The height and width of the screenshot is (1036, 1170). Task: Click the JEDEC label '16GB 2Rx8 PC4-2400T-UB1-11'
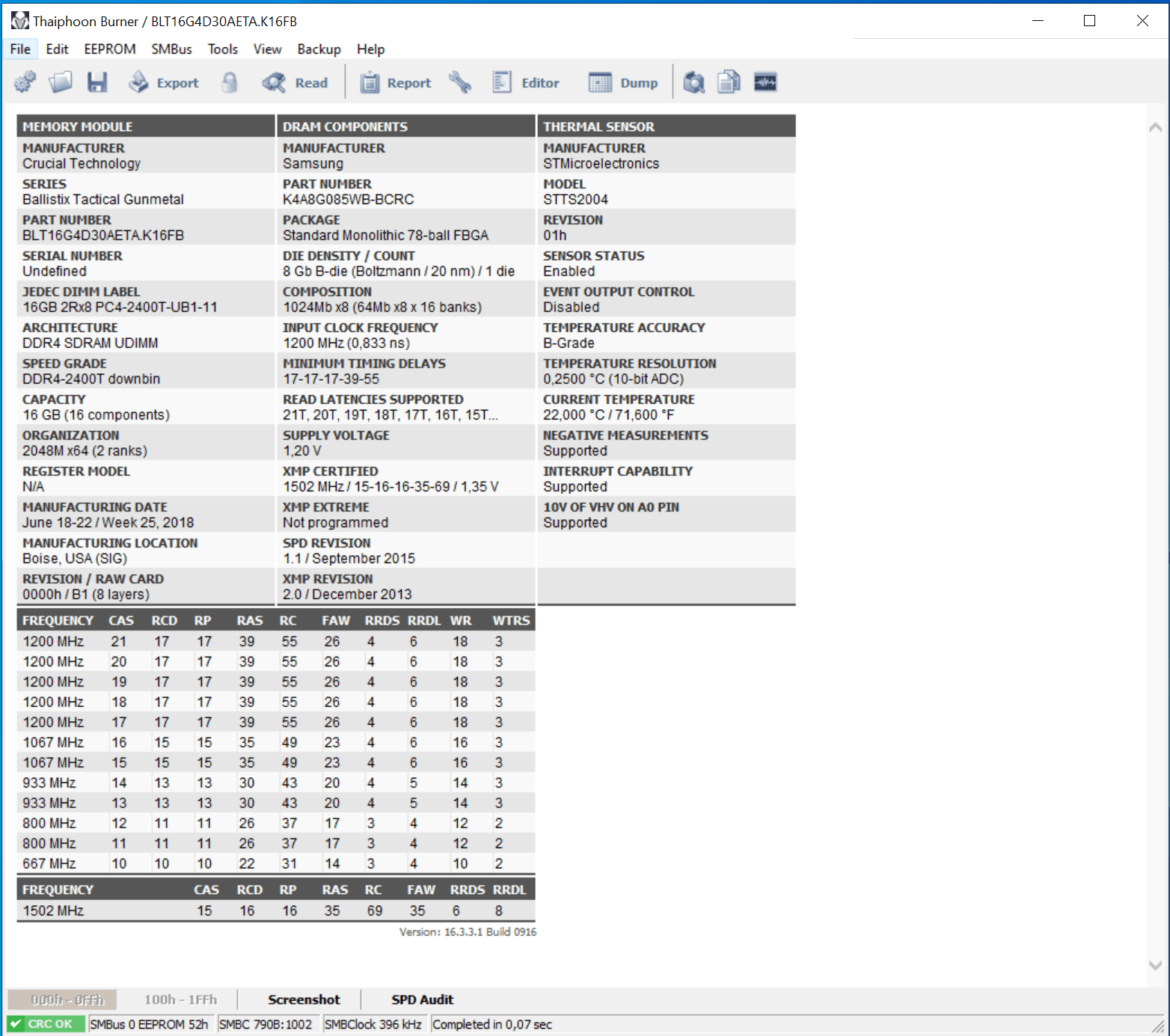120,307
